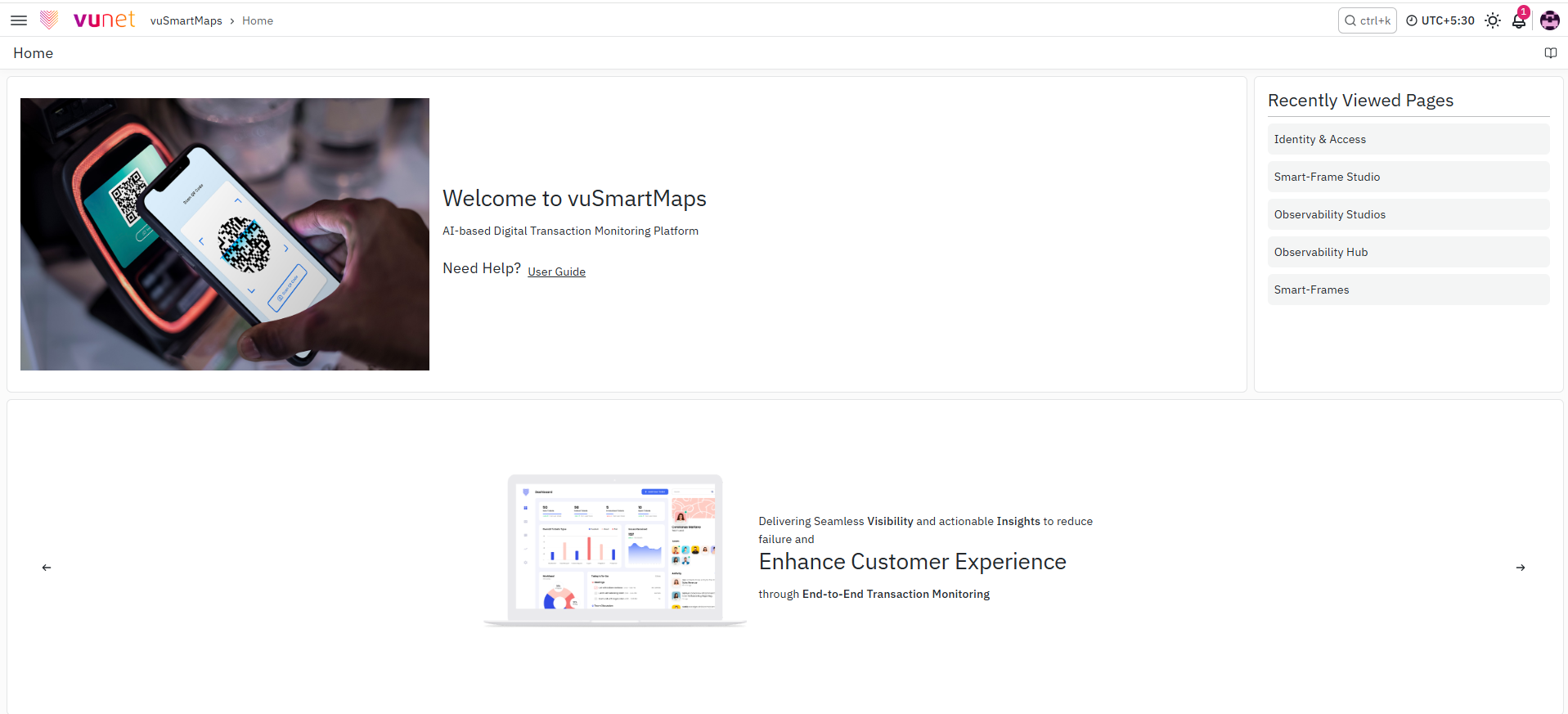The height and width of the screenshot is (714, 1568).
Task: Select vuSmartMaps in the breadcrumb
Action: (186, 20)
